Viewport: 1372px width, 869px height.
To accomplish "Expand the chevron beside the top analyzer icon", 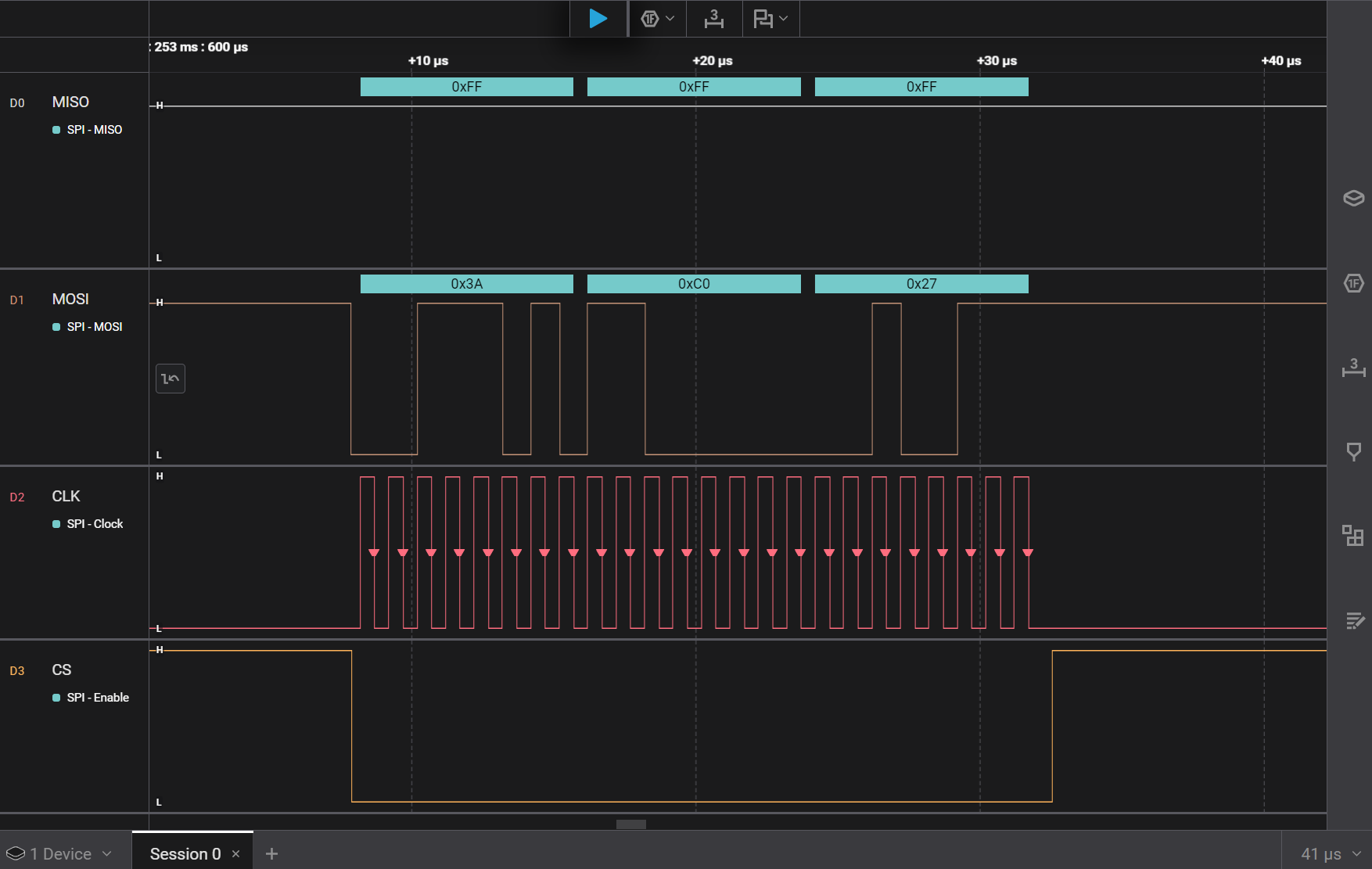I will tap(670, 19).
